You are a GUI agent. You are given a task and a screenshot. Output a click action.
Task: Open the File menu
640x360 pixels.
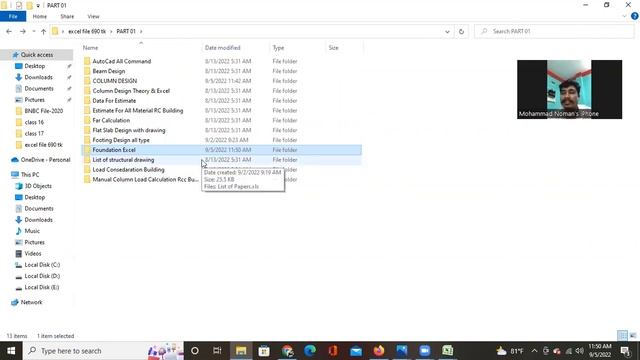pyautogui.click(x=13, y=16)
